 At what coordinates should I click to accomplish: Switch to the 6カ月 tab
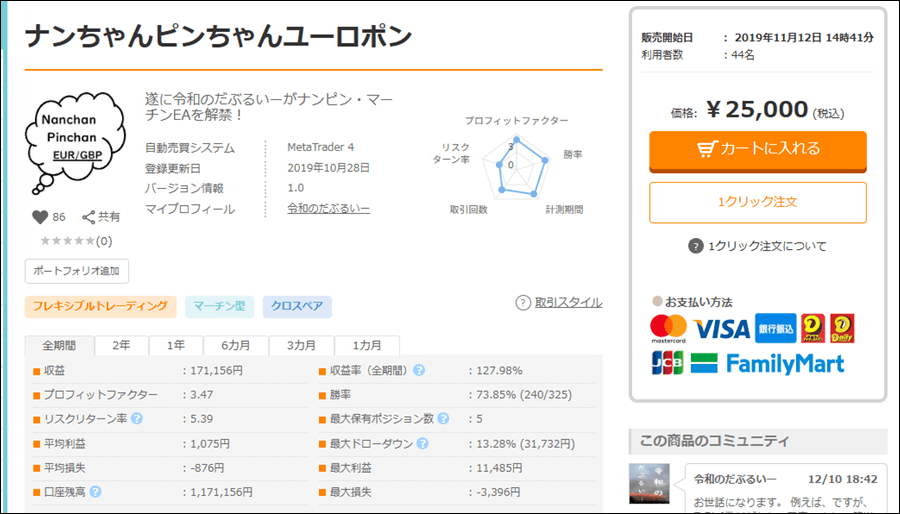tap(236, 345)
